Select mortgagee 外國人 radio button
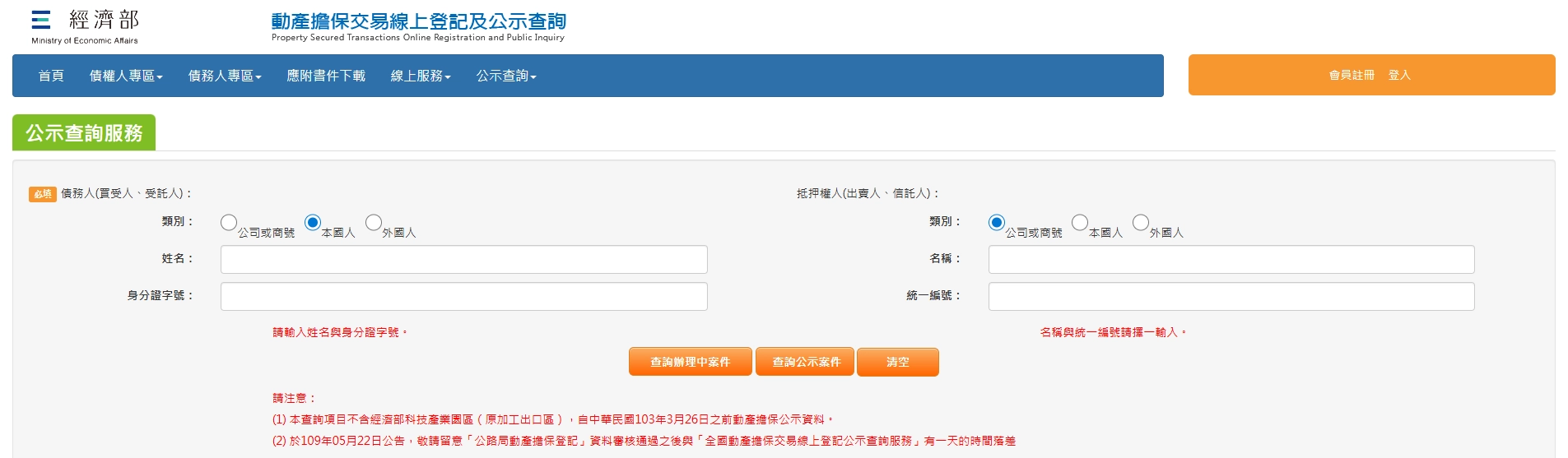 tap(1141, 223)
